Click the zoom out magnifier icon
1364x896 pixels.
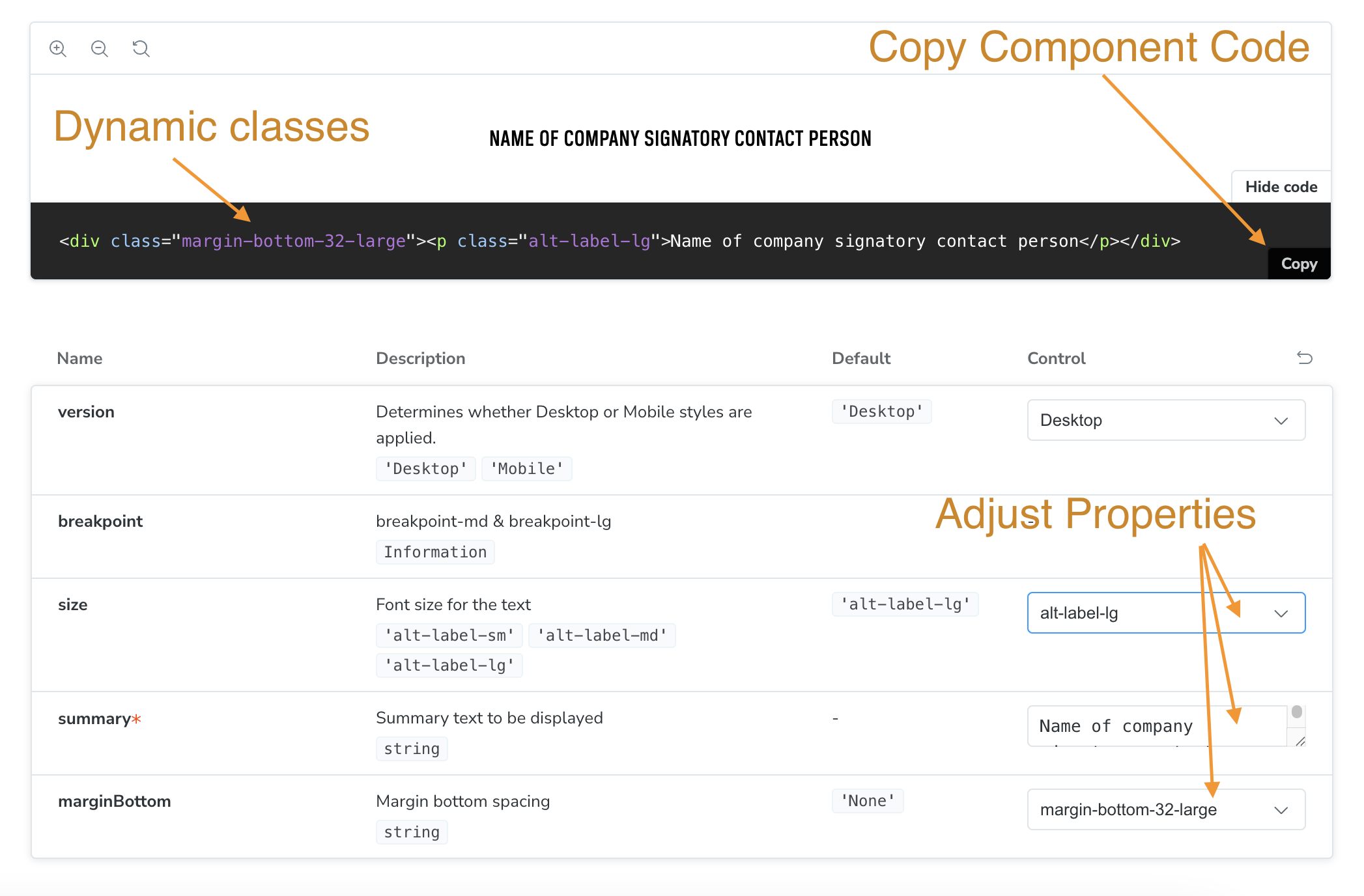tap(100, 49)
